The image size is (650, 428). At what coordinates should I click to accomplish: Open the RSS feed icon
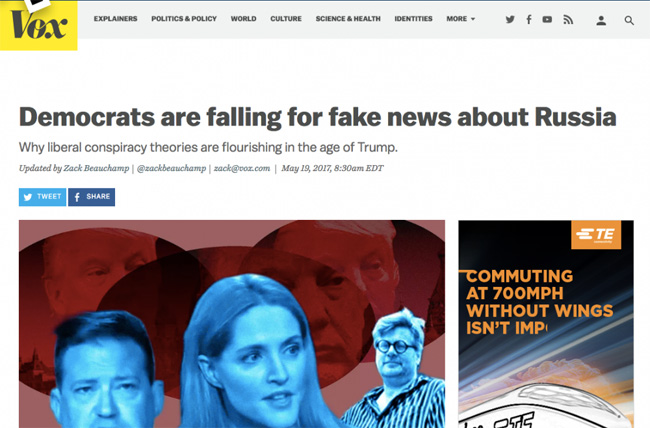coord(568,19)
